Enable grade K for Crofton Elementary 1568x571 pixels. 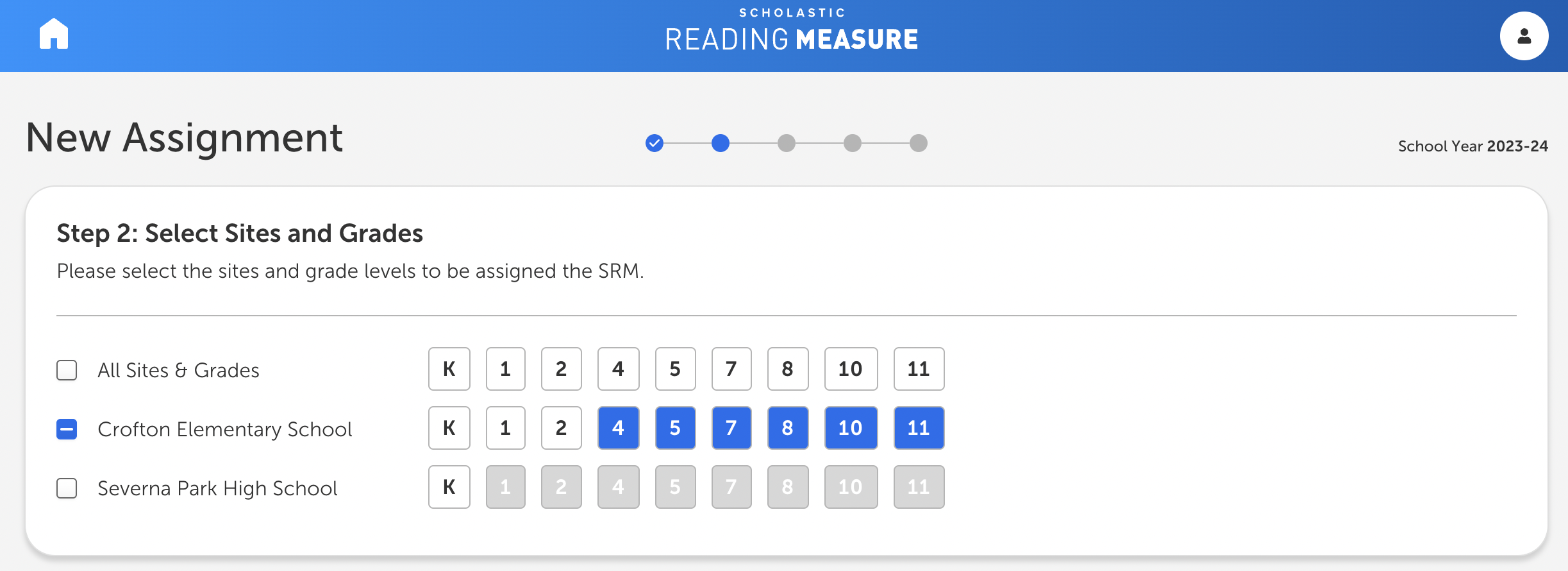click(449, 428)
